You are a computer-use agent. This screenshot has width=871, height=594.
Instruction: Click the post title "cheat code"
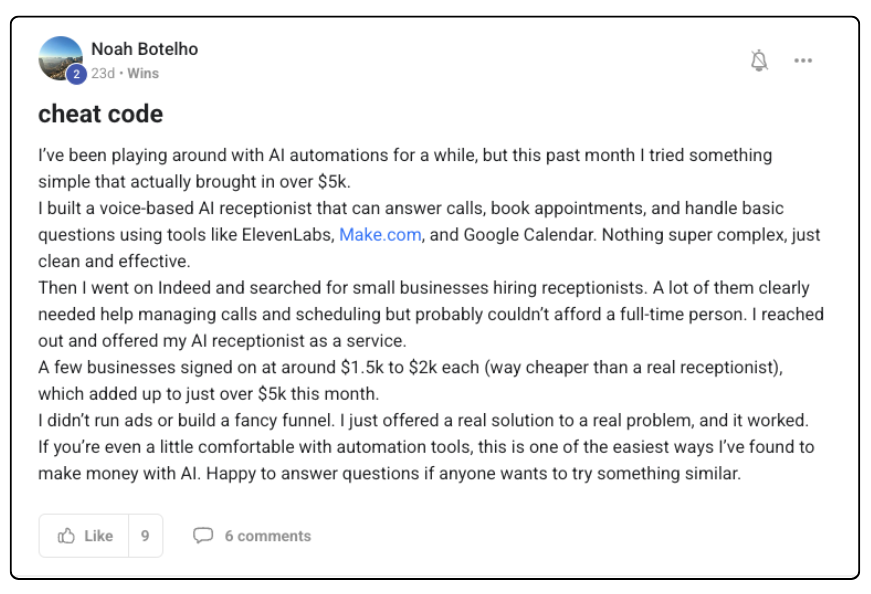100,114
